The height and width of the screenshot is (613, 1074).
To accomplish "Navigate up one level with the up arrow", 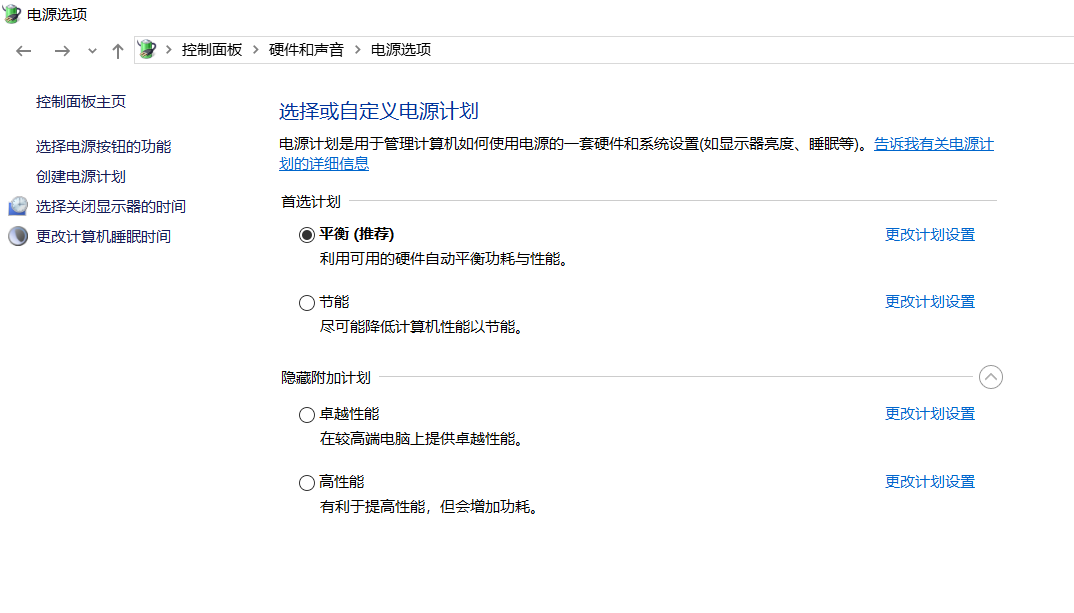I will pyautogui.click(x=117, y=50).
